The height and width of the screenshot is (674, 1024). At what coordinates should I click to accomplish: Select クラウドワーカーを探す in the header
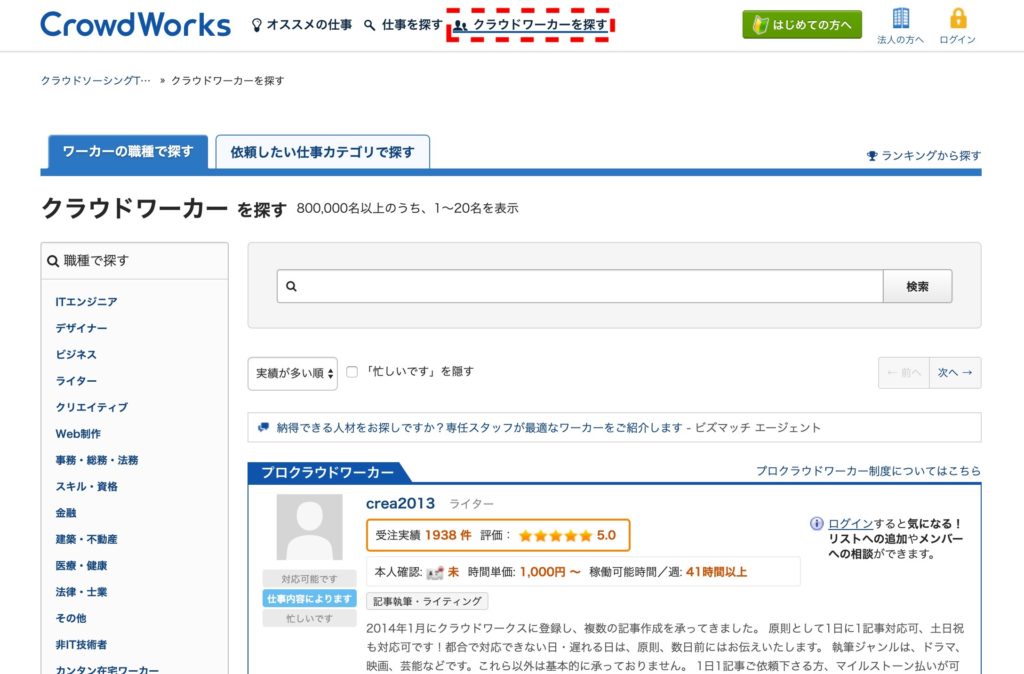click(x=540, y=25)
